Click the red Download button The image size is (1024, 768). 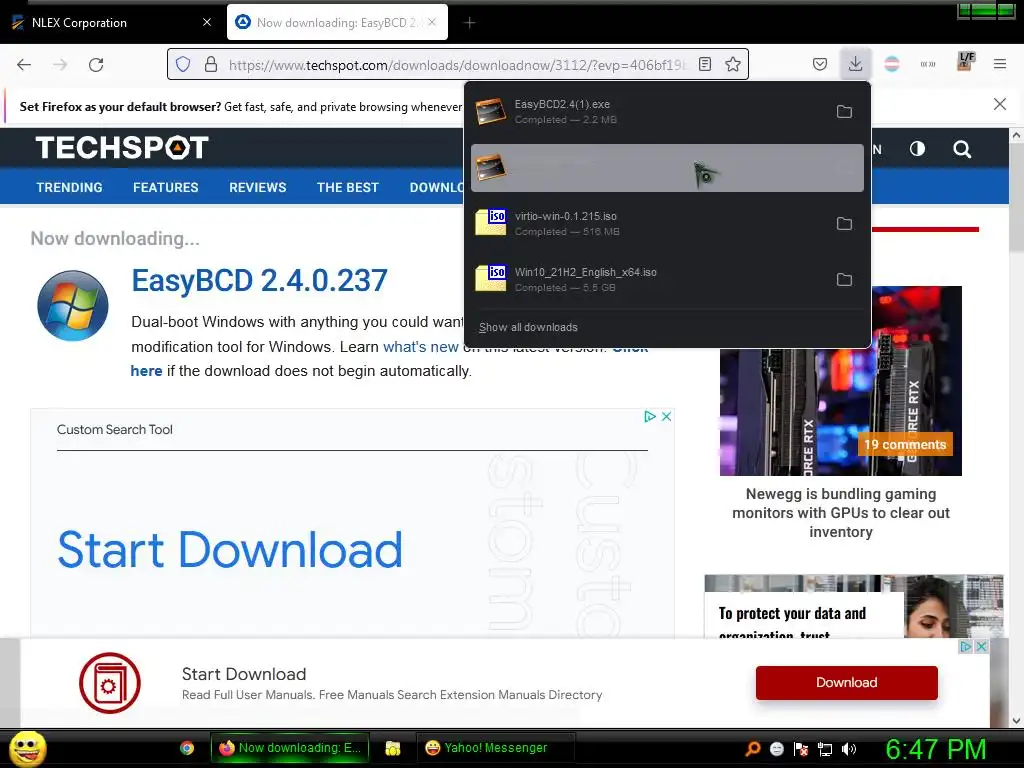click(x=846, y=682)
